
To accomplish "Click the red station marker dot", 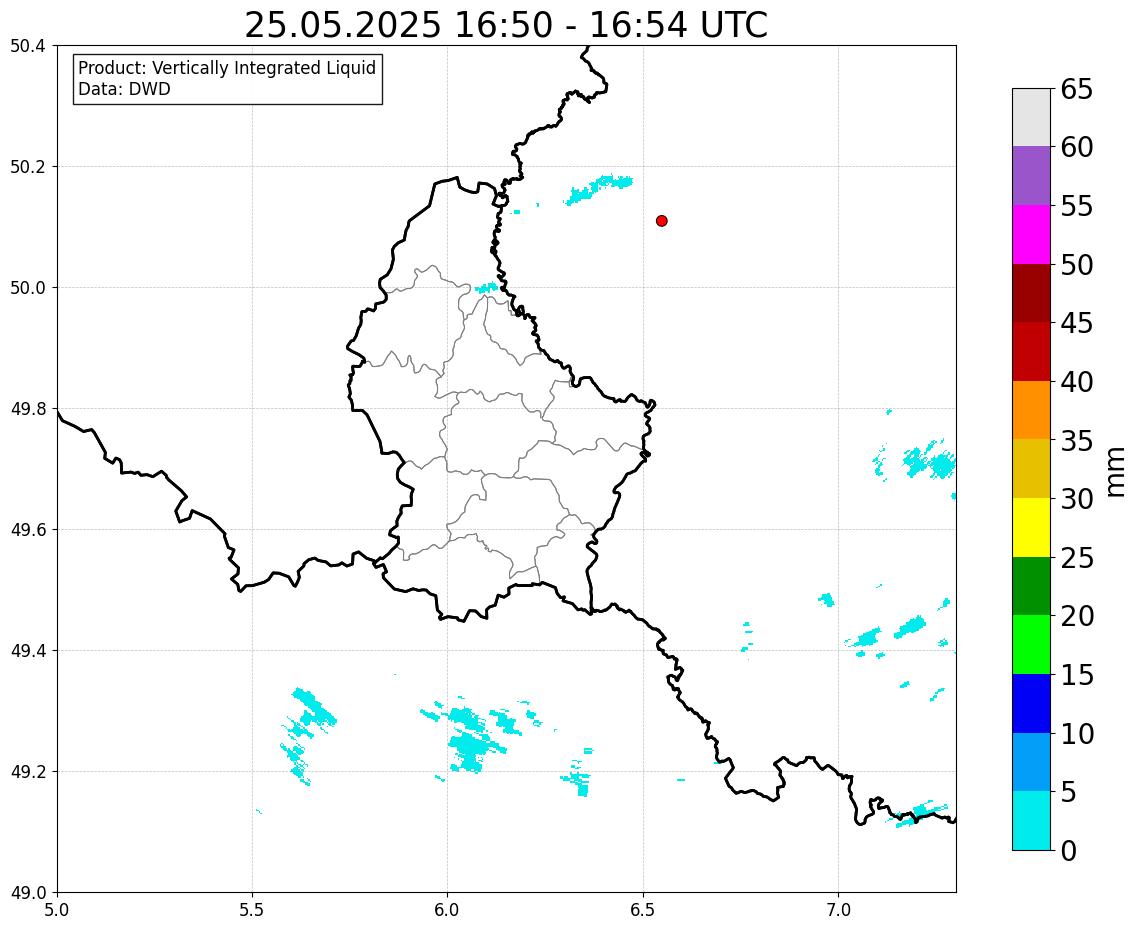I will [661, 221].
